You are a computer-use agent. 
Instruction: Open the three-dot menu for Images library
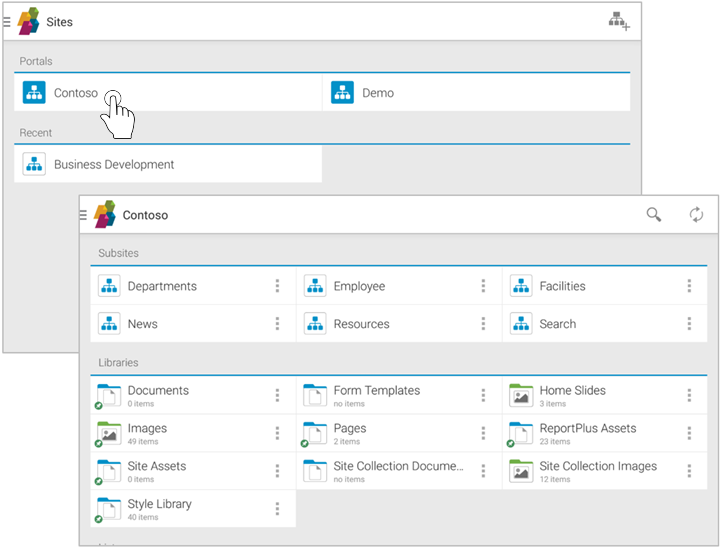click(277, 433)
